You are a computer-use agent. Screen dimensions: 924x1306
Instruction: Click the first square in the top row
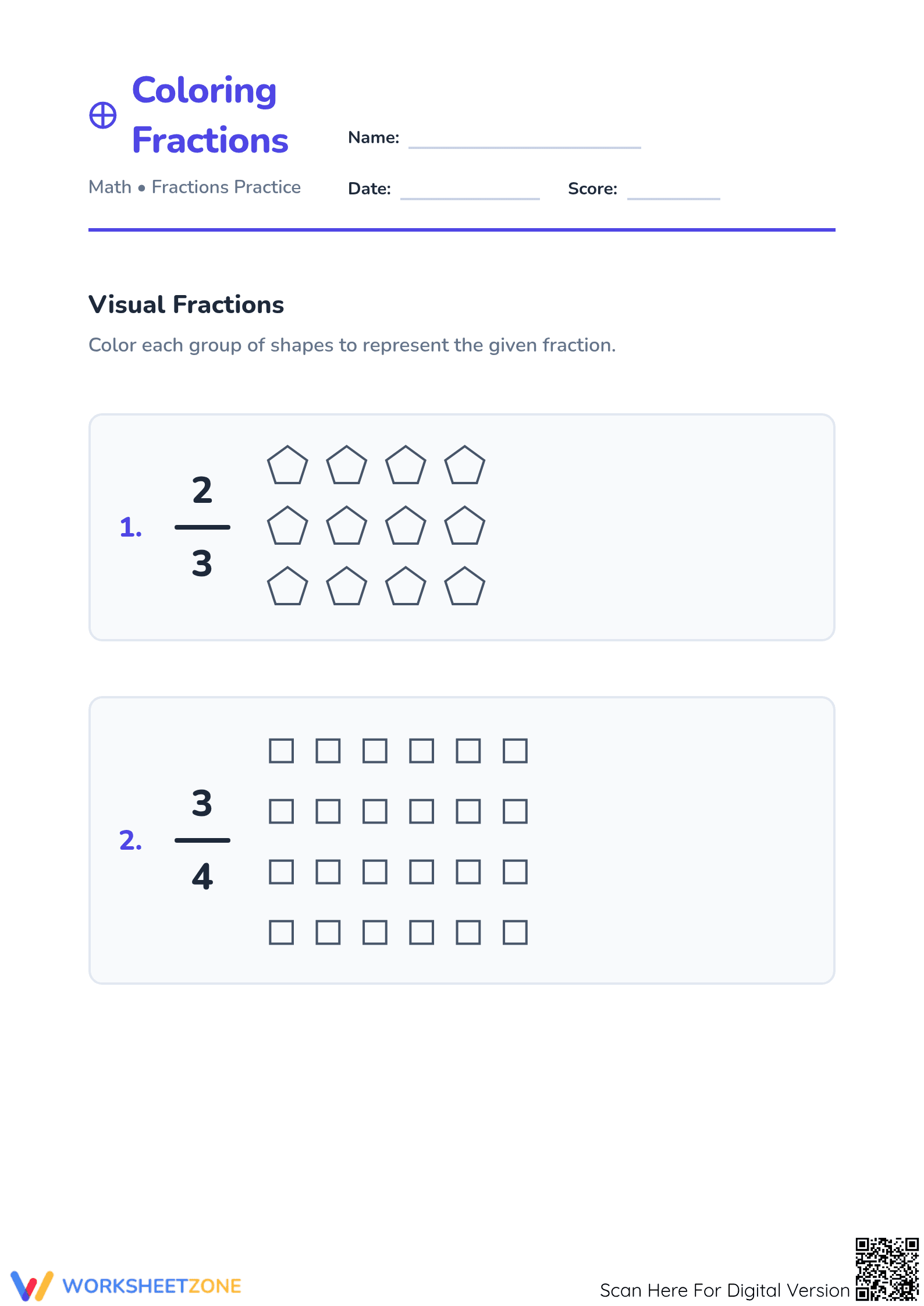click(x=282, y=751)
